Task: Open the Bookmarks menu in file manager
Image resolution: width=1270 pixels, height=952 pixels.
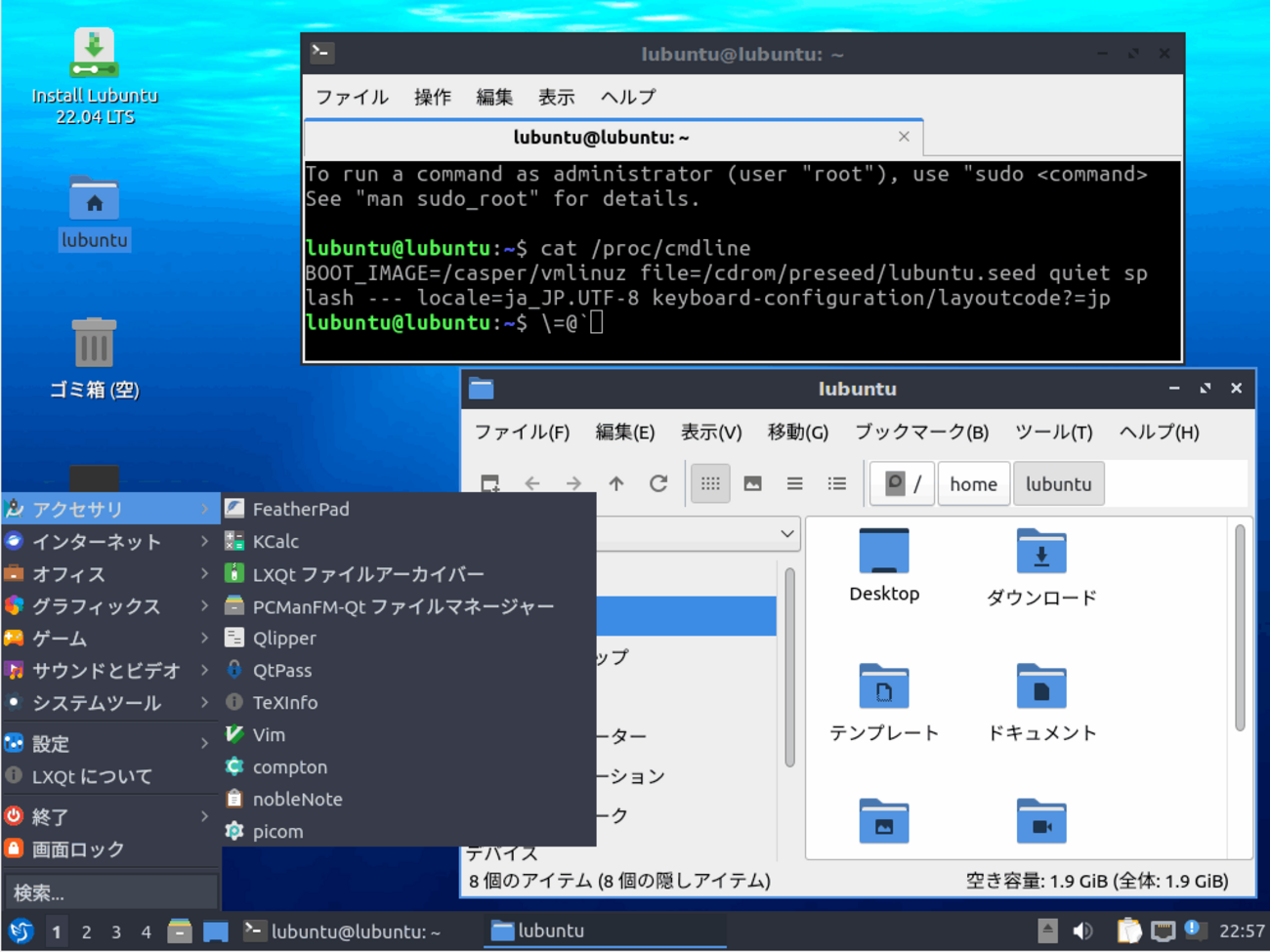Action: click(x=921, y=432)
